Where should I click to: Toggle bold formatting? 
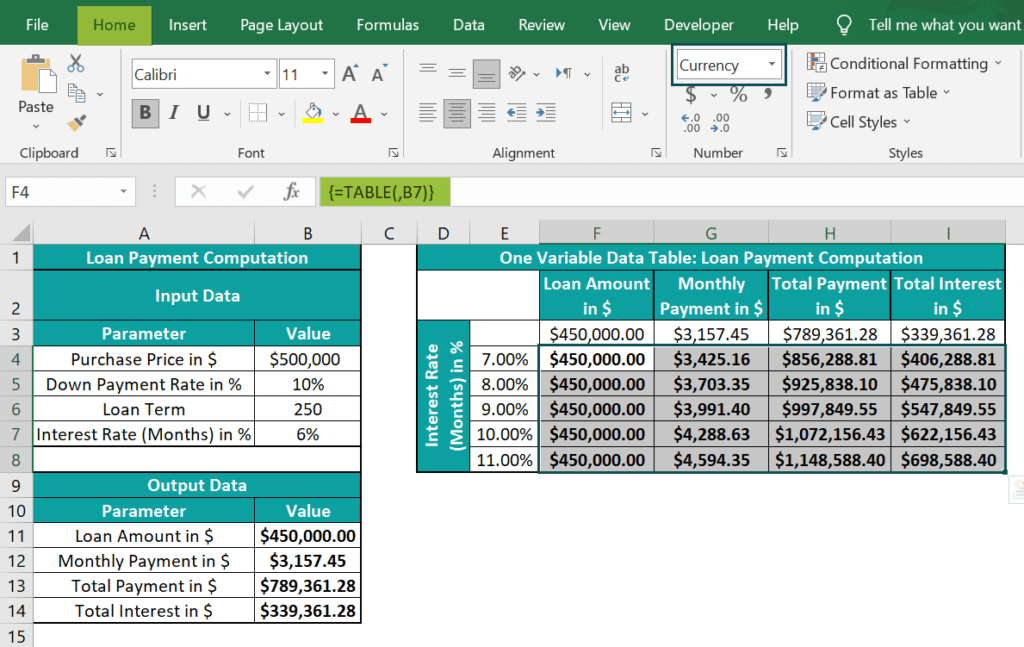point(143,113)
